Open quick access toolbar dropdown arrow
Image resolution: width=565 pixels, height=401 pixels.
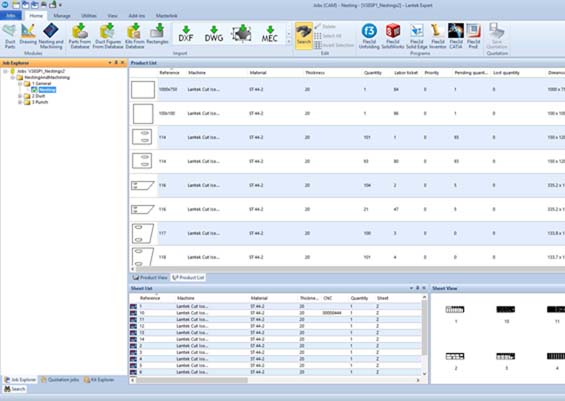click(60, 5)
